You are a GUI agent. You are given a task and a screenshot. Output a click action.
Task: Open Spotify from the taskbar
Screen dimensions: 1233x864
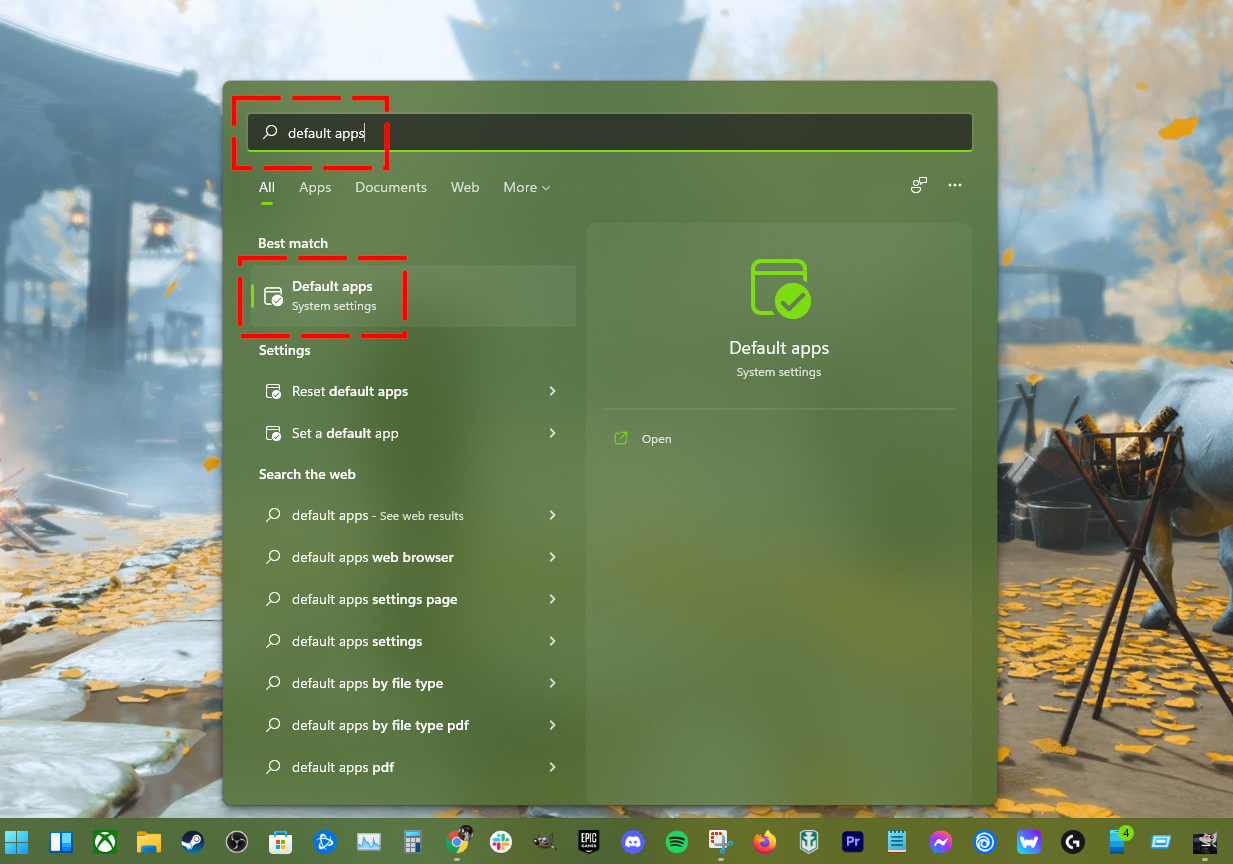tap(677, 842)
